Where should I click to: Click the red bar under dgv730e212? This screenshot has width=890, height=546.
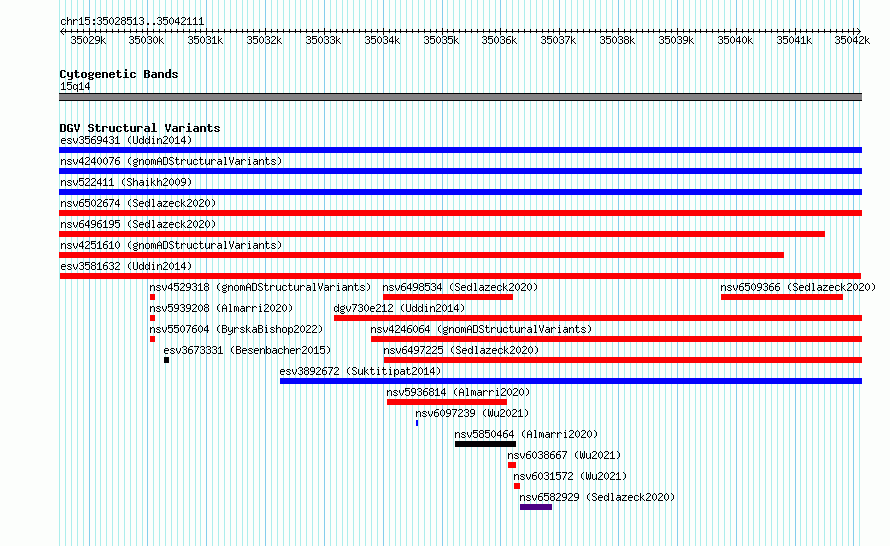598,318
